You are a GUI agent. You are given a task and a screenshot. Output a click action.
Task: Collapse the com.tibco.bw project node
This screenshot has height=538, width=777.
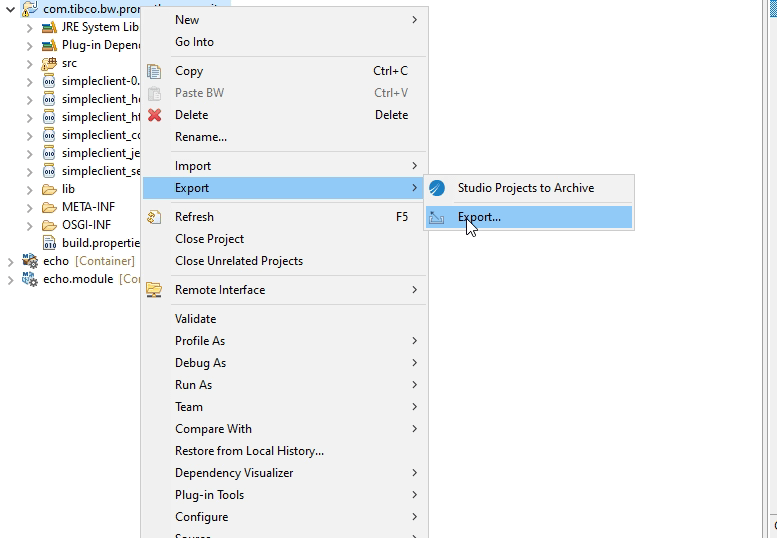pos(11,9)
